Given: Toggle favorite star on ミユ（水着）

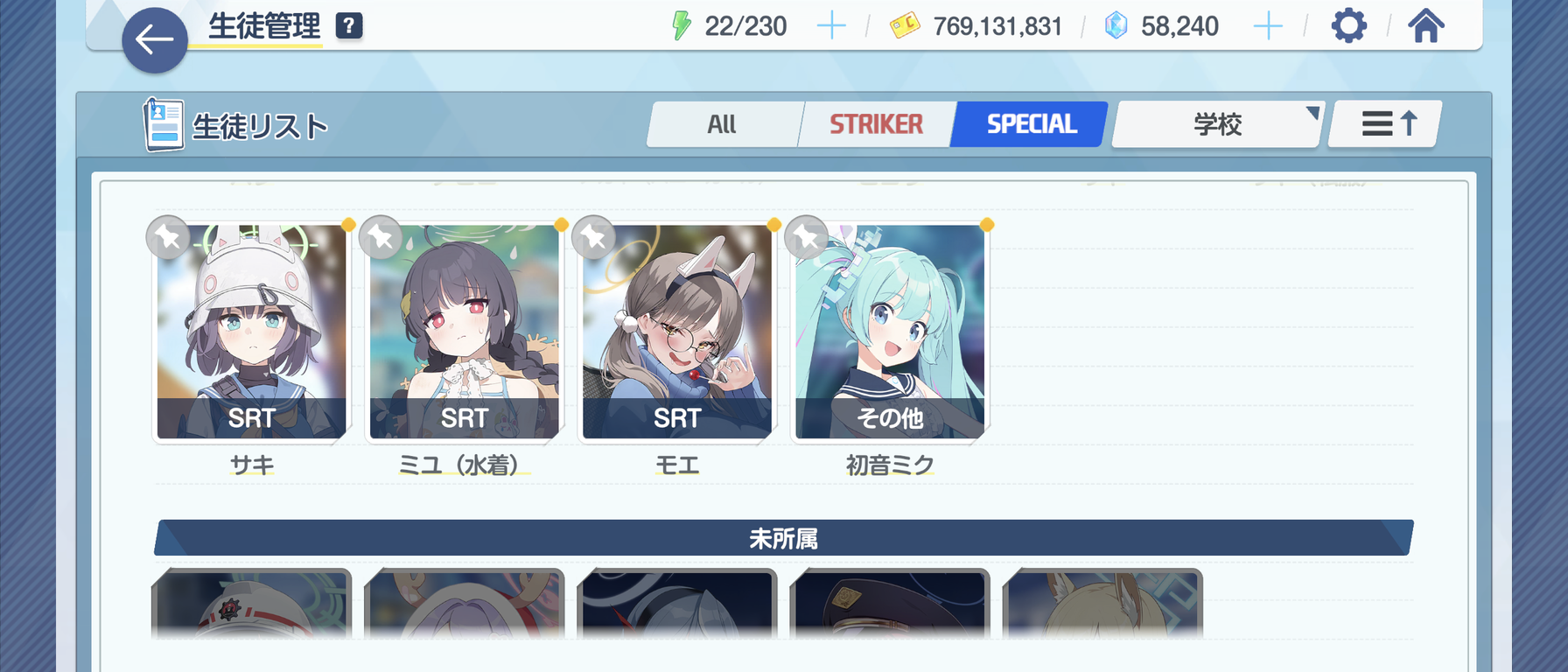Looking at the screenshot, I should point(381,237).
